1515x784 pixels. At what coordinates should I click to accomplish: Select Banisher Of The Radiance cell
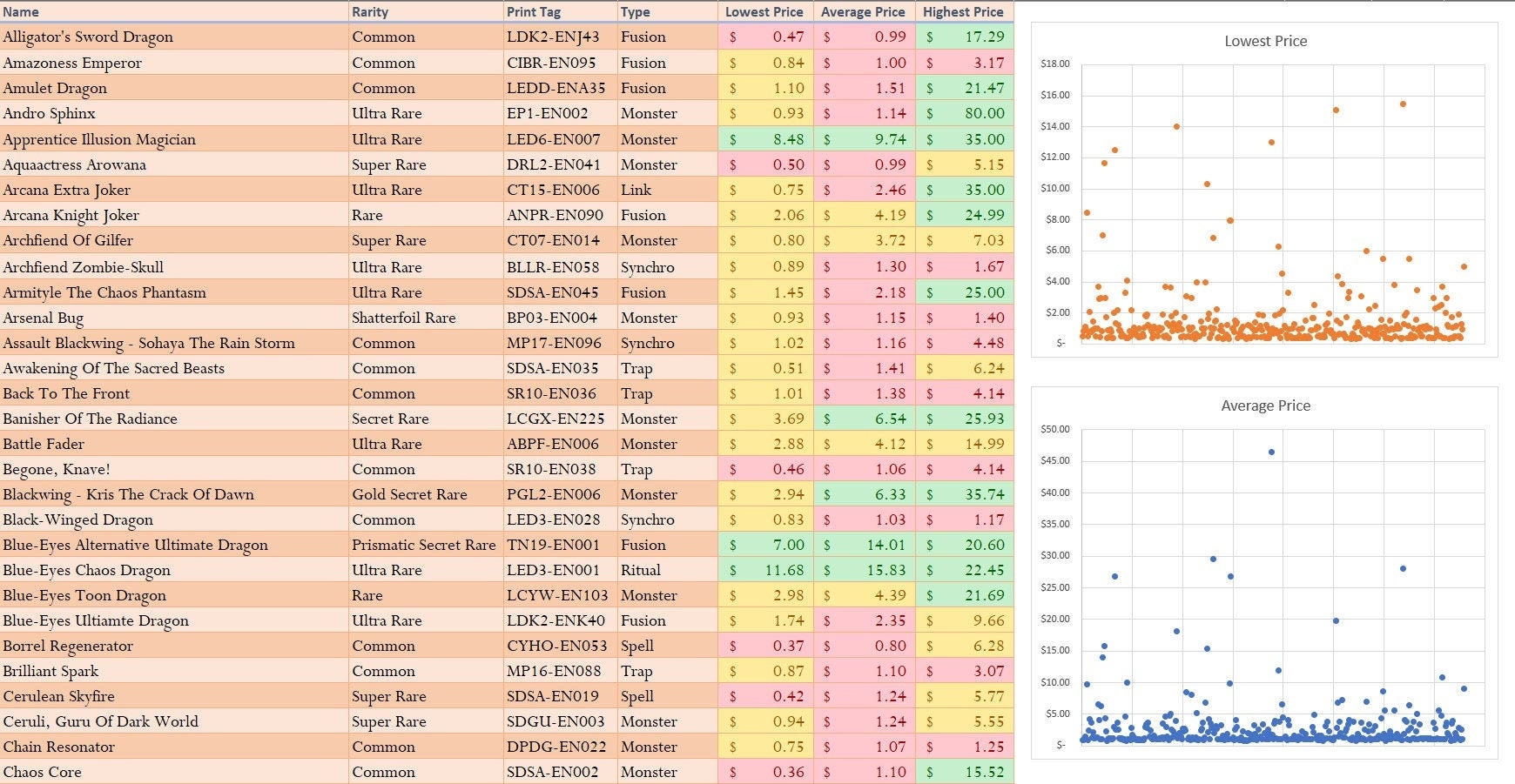click(174, 419)
